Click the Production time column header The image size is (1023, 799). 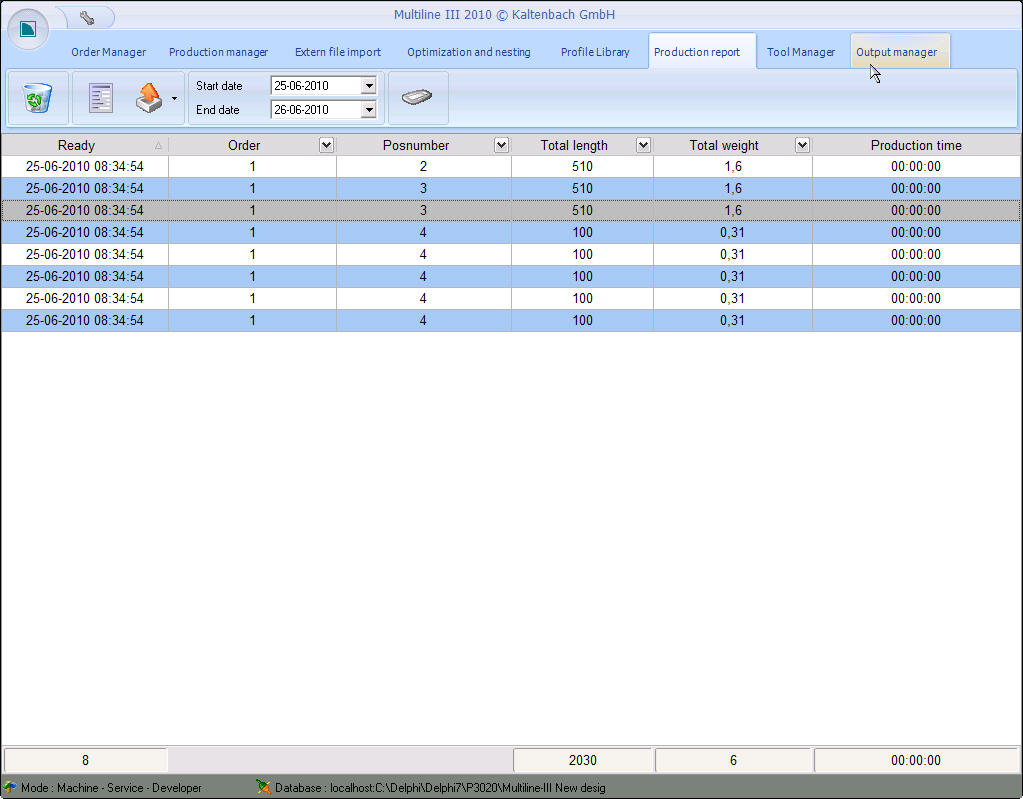point(916,145)
